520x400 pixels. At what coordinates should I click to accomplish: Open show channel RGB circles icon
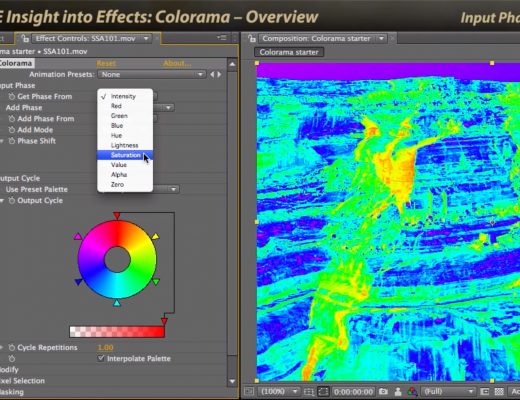click(x=412, y=391)
